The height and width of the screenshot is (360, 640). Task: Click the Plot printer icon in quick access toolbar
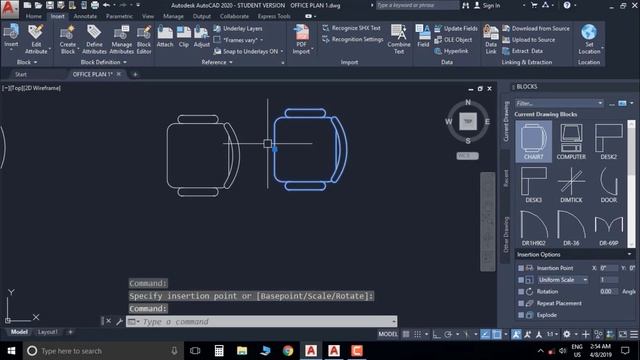94,5
